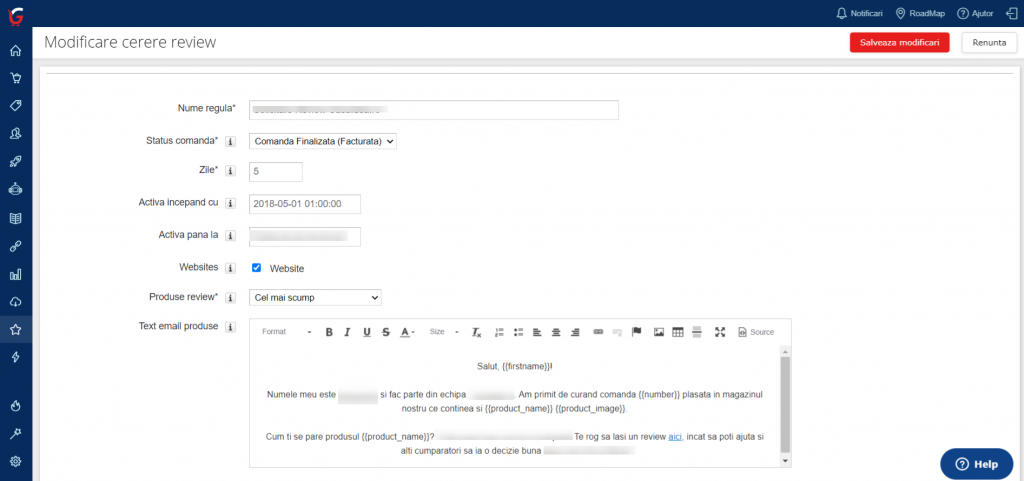Open the chain link sidebar icon

tap(16, 246)
